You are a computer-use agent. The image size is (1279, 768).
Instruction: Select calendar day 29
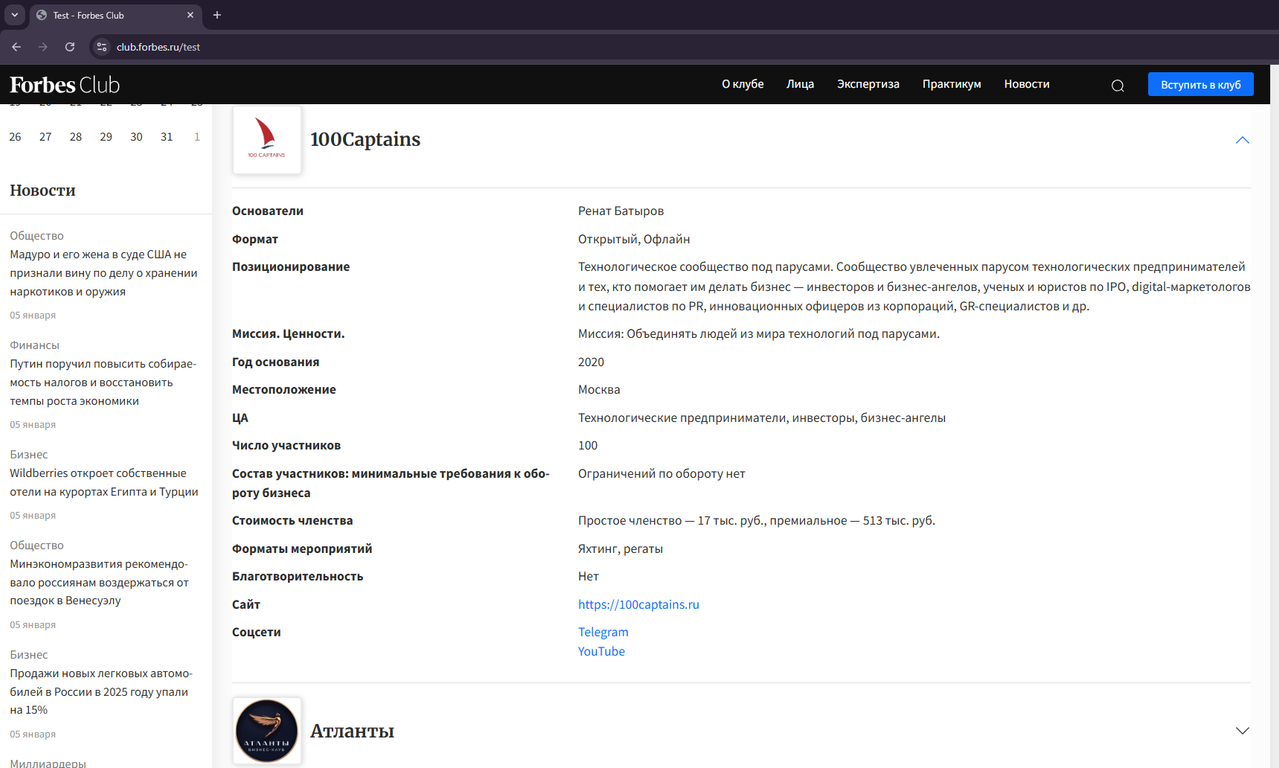point(106,137)
